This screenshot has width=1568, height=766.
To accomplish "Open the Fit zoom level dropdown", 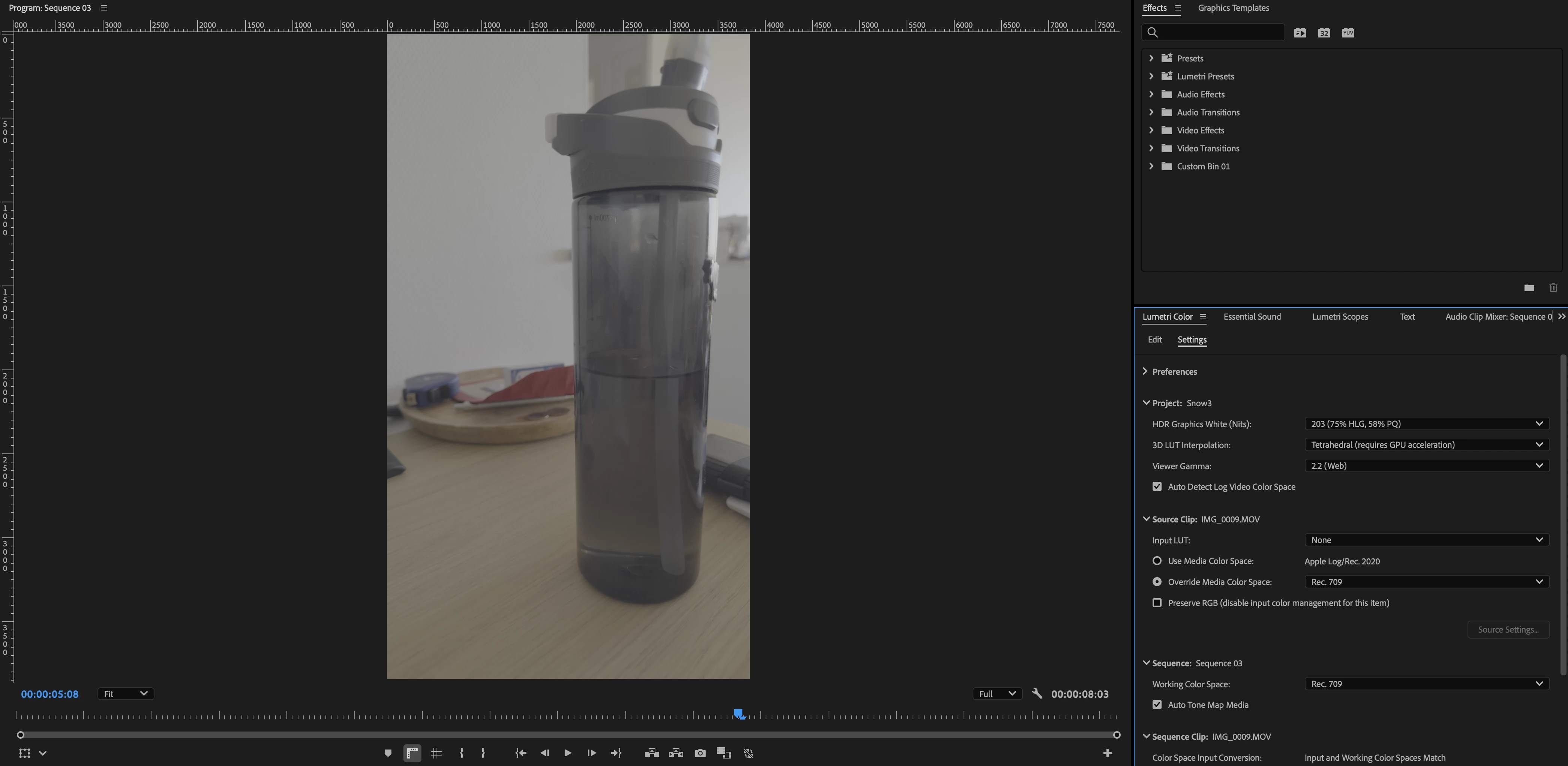I will click(125, 694).
